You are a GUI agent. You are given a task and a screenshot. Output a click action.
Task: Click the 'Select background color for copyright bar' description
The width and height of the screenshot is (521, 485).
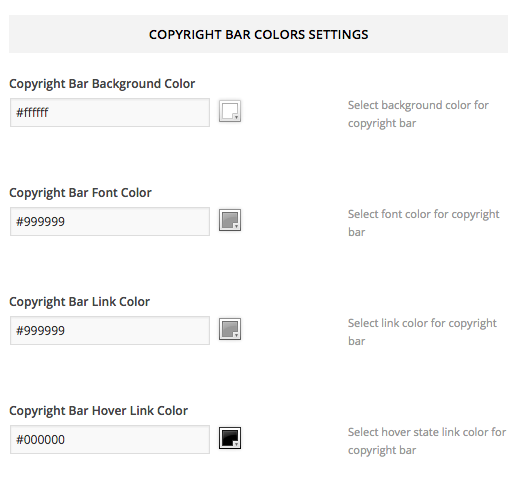418,114
